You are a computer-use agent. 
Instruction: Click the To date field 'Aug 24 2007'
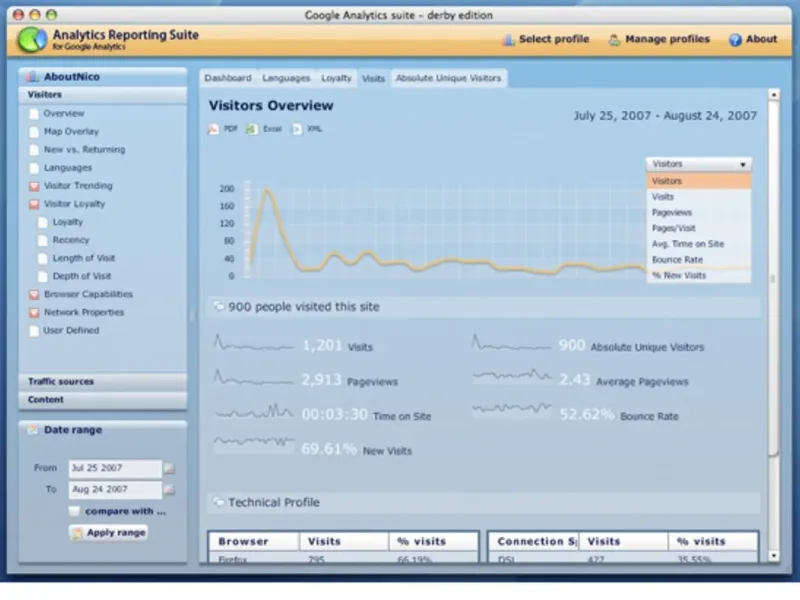pos(115,490)
